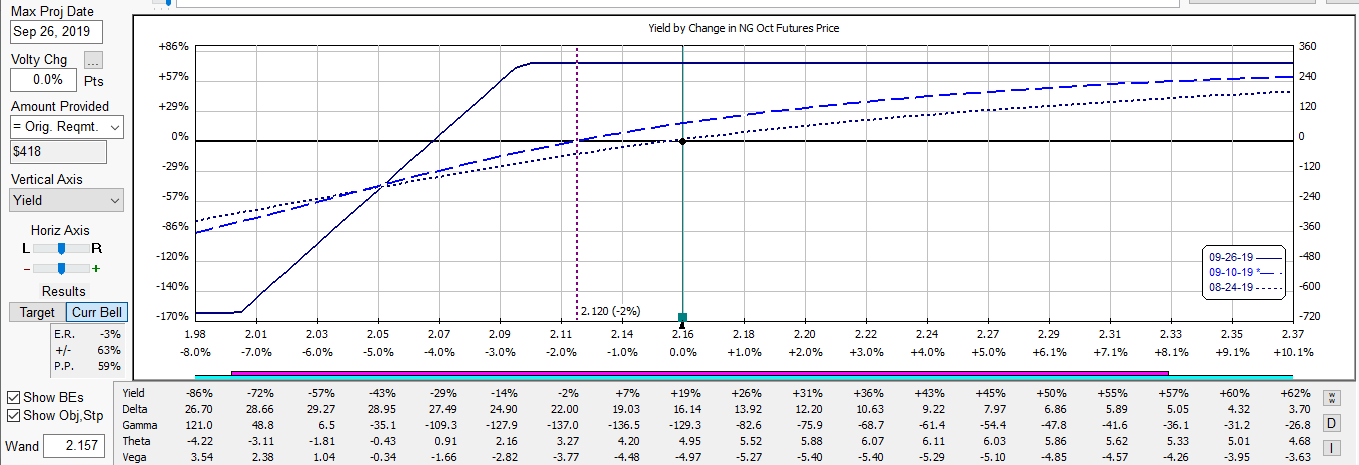Viewport: 1359px width, 465px height.
Task: Click the Gamma value -137.0
Action: (x=563, y=425)
